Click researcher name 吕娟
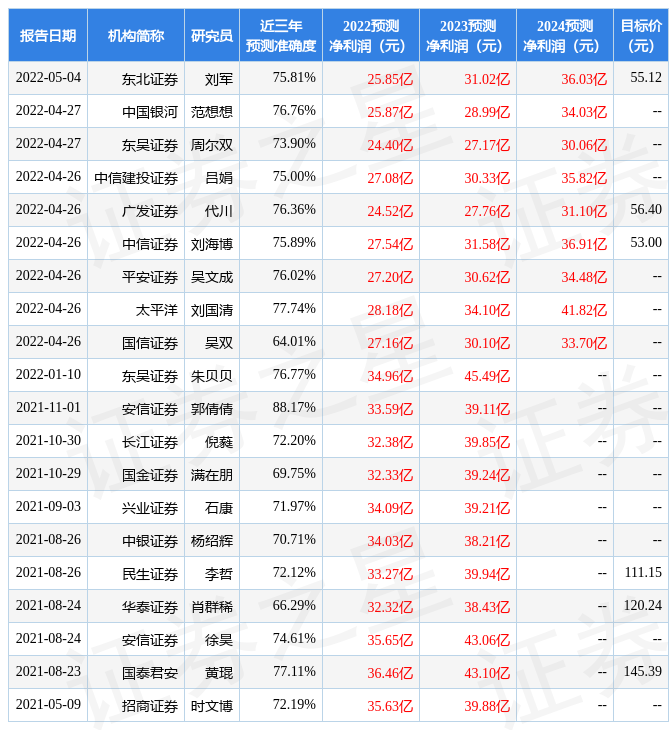This screenshot has height=730, width=669. (x=219, y=178)
